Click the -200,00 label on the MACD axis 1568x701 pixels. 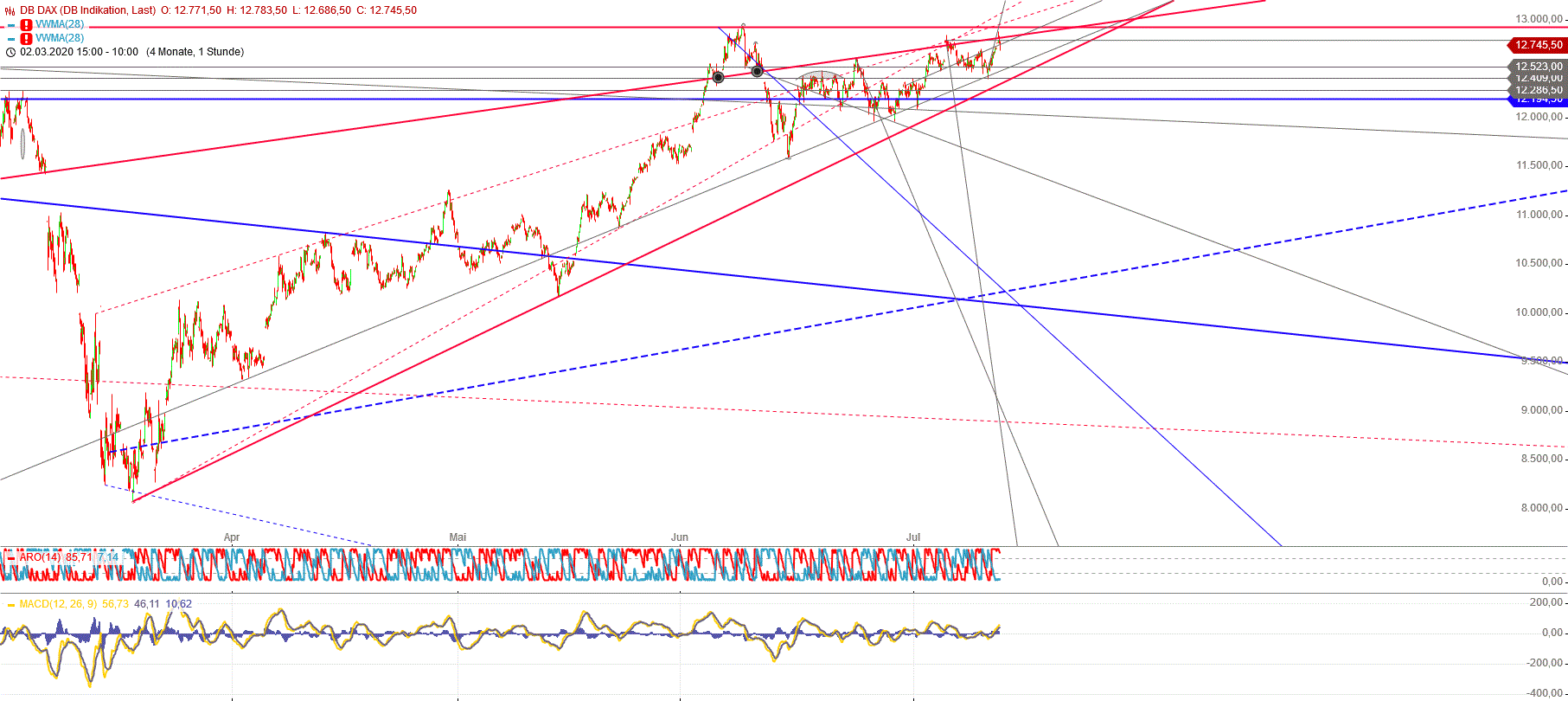click(x=1544, y=663)
